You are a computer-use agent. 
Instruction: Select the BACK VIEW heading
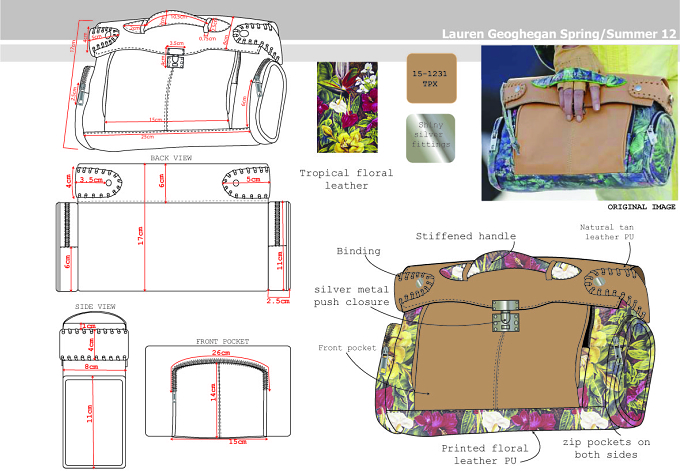pyautogui.click(x=171, y=158)
